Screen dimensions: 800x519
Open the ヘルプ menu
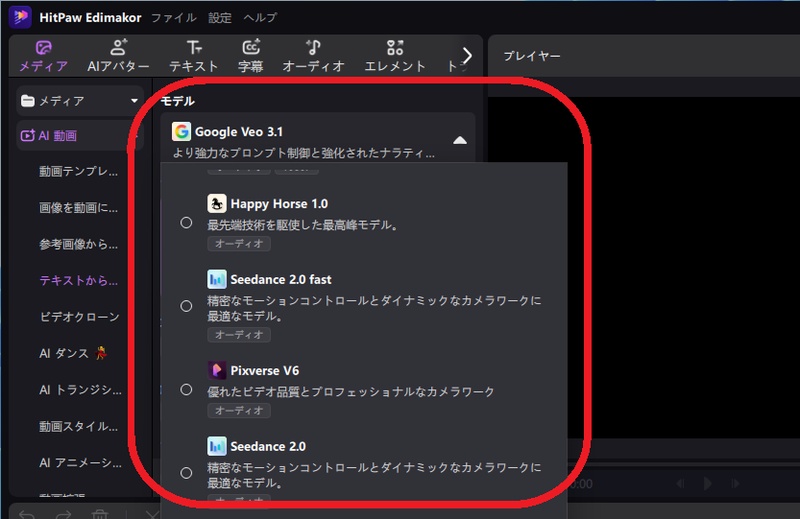pos(260,18)
